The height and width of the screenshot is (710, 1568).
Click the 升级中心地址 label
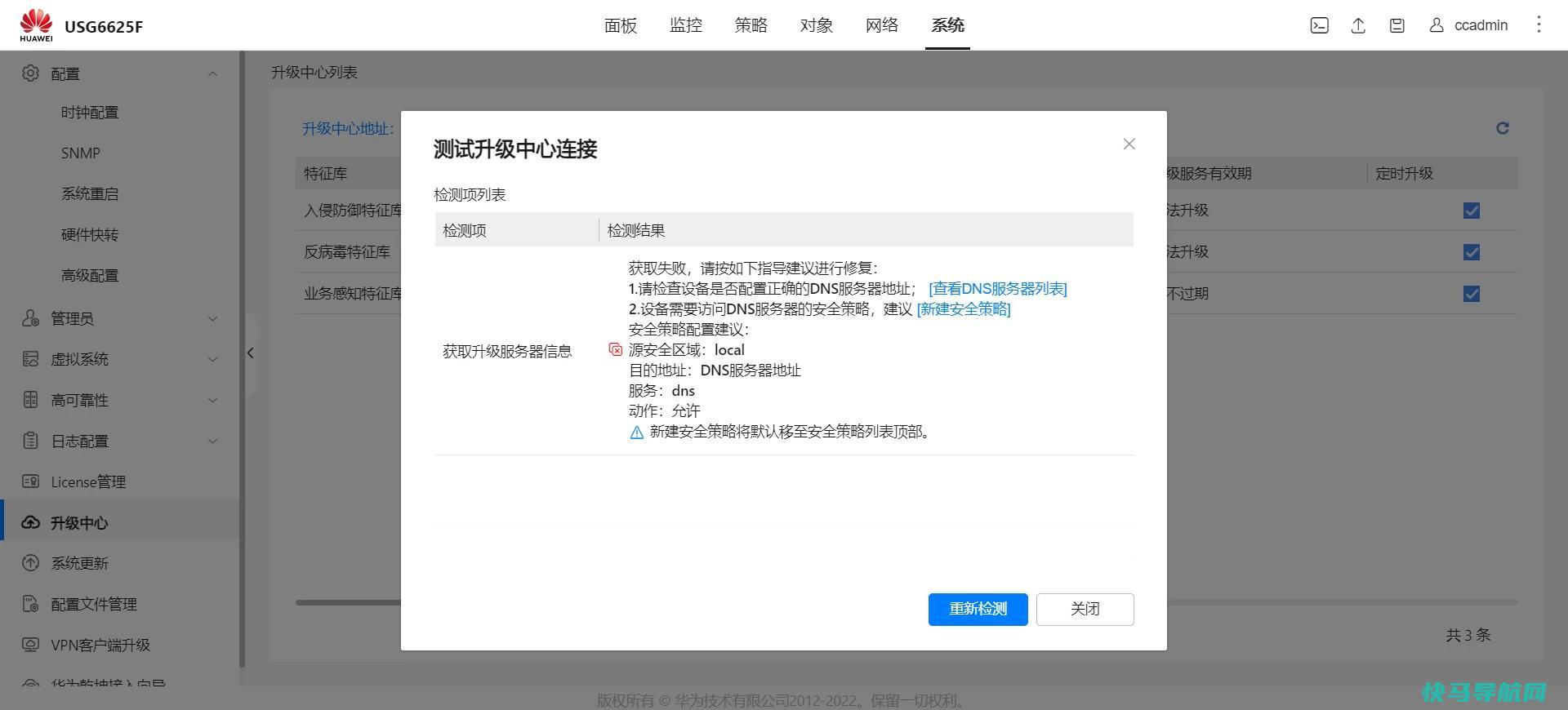pos(348,128)
